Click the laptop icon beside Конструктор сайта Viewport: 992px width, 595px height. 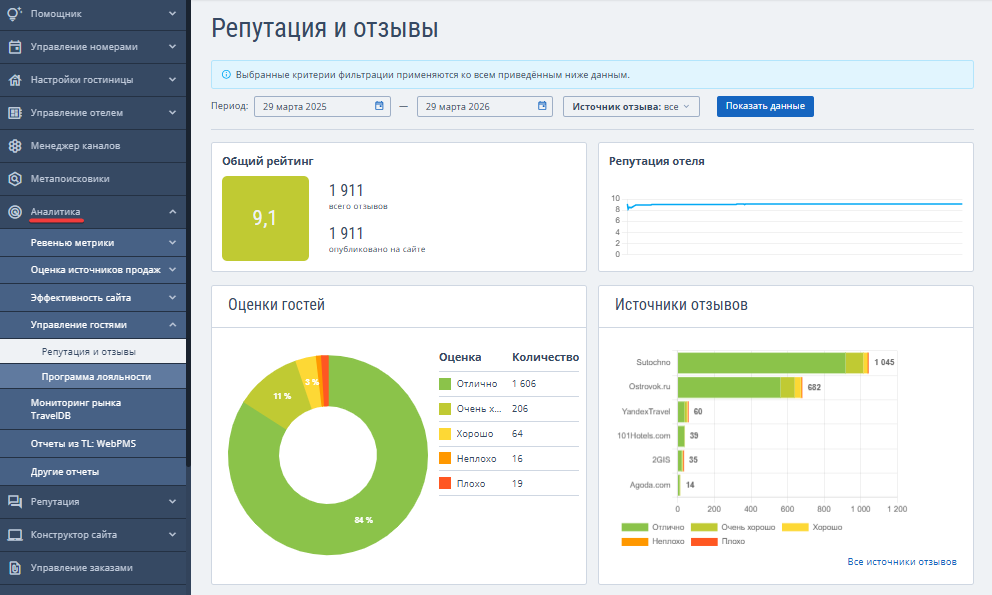(x=15, y=535)
